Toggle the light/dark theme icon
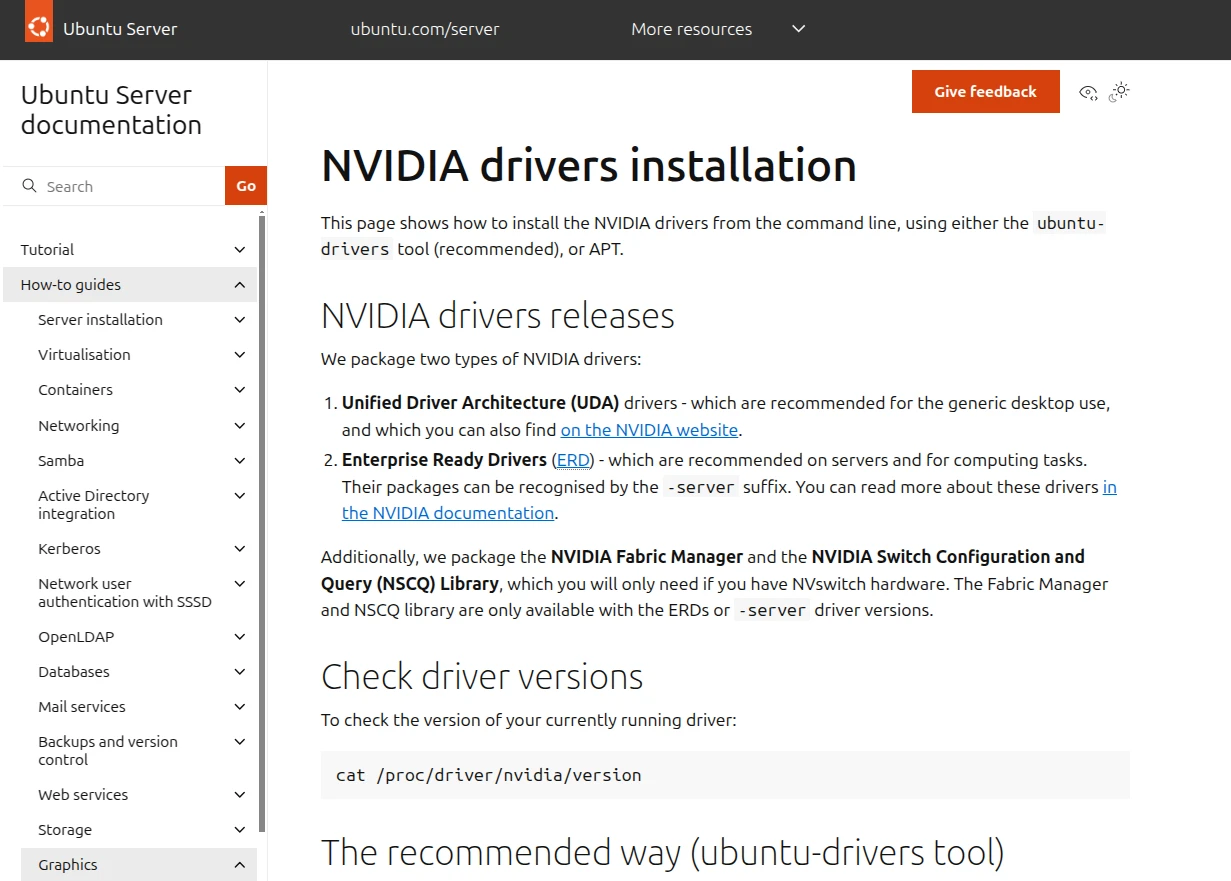The width and height of the screenshot is (1231, 881). point(1119,92)
